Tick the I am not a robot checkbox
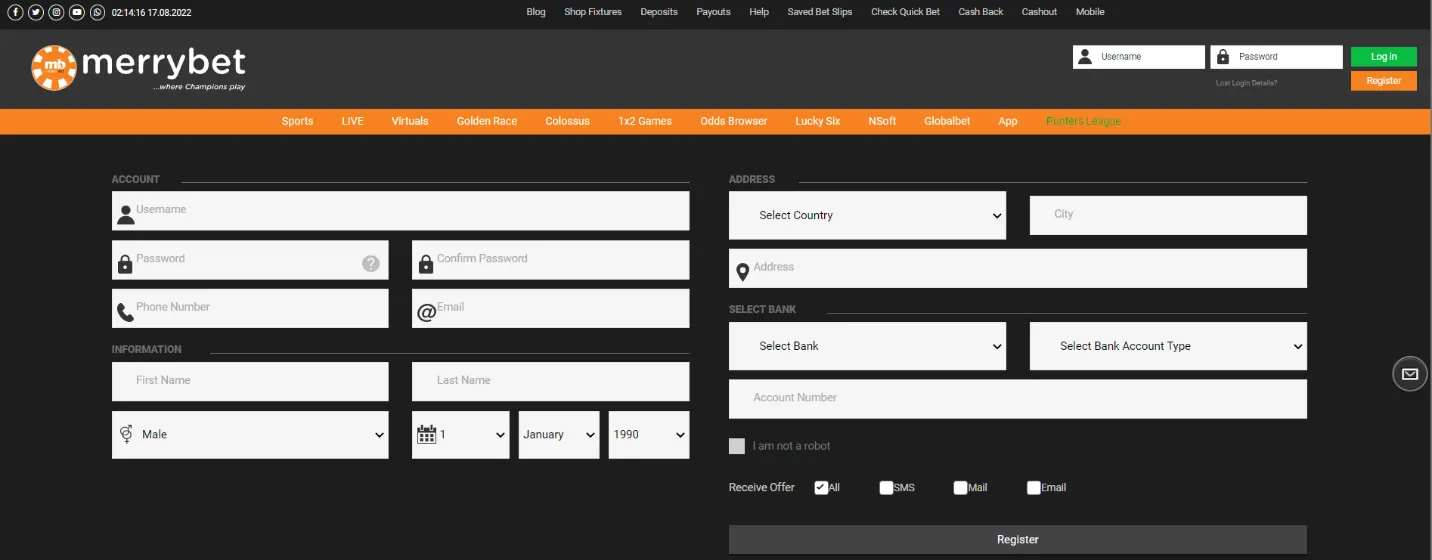Viewport: 1432px width, 560px height. click(737, 446)
